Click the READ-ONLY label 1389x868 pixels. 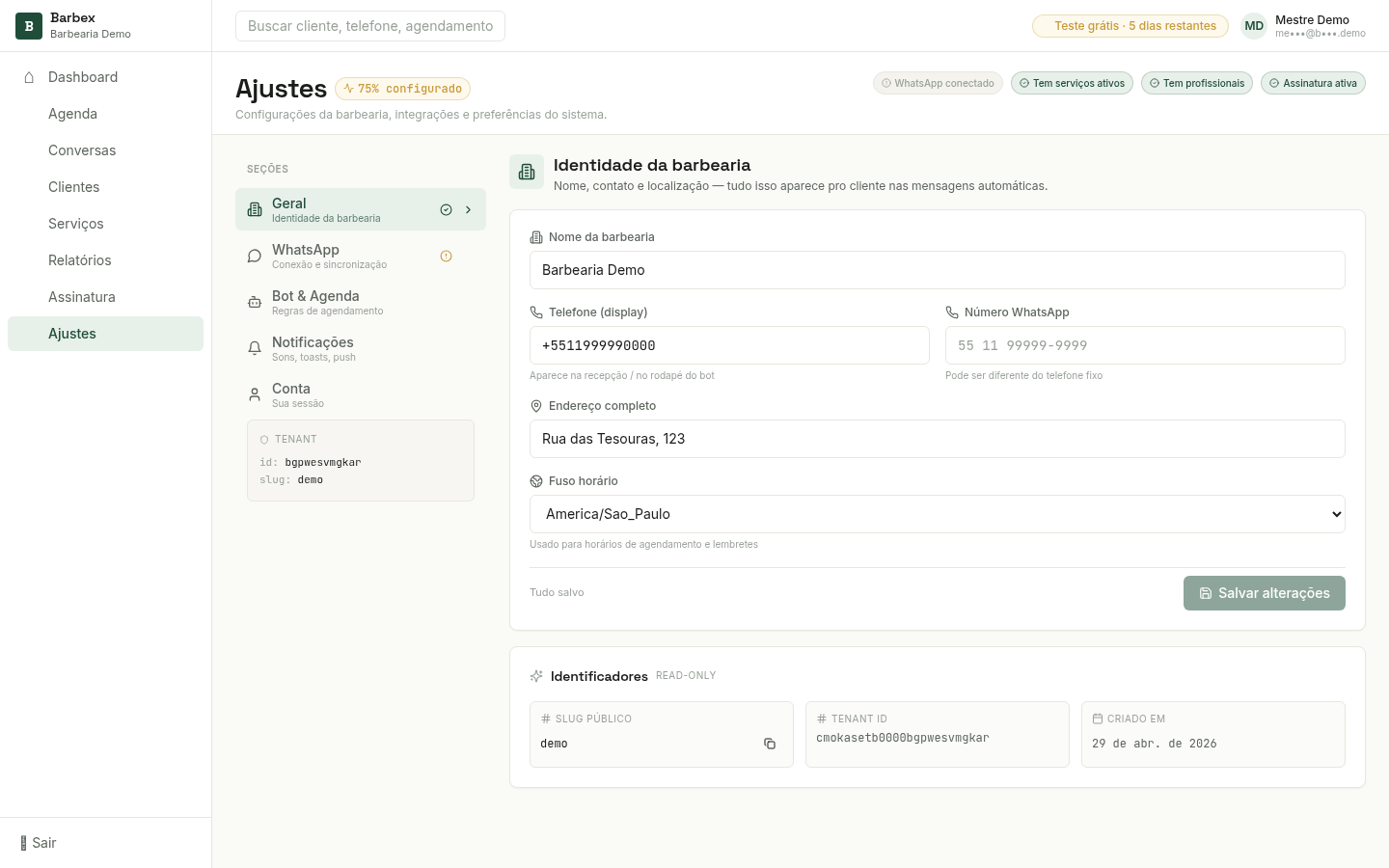pyautogui.click(x=686, y=676)
